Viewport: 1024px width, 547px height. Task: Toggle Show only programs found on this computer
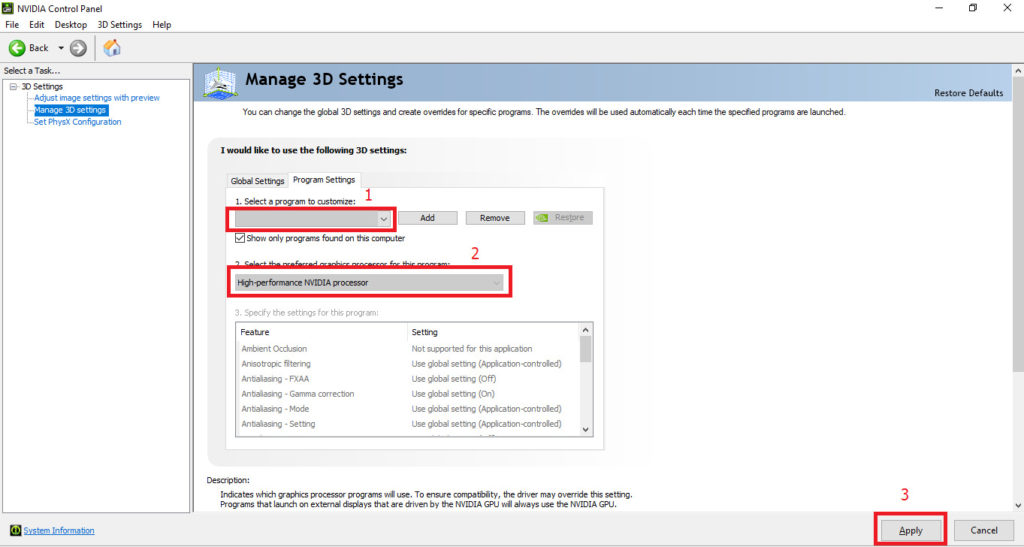240,238
